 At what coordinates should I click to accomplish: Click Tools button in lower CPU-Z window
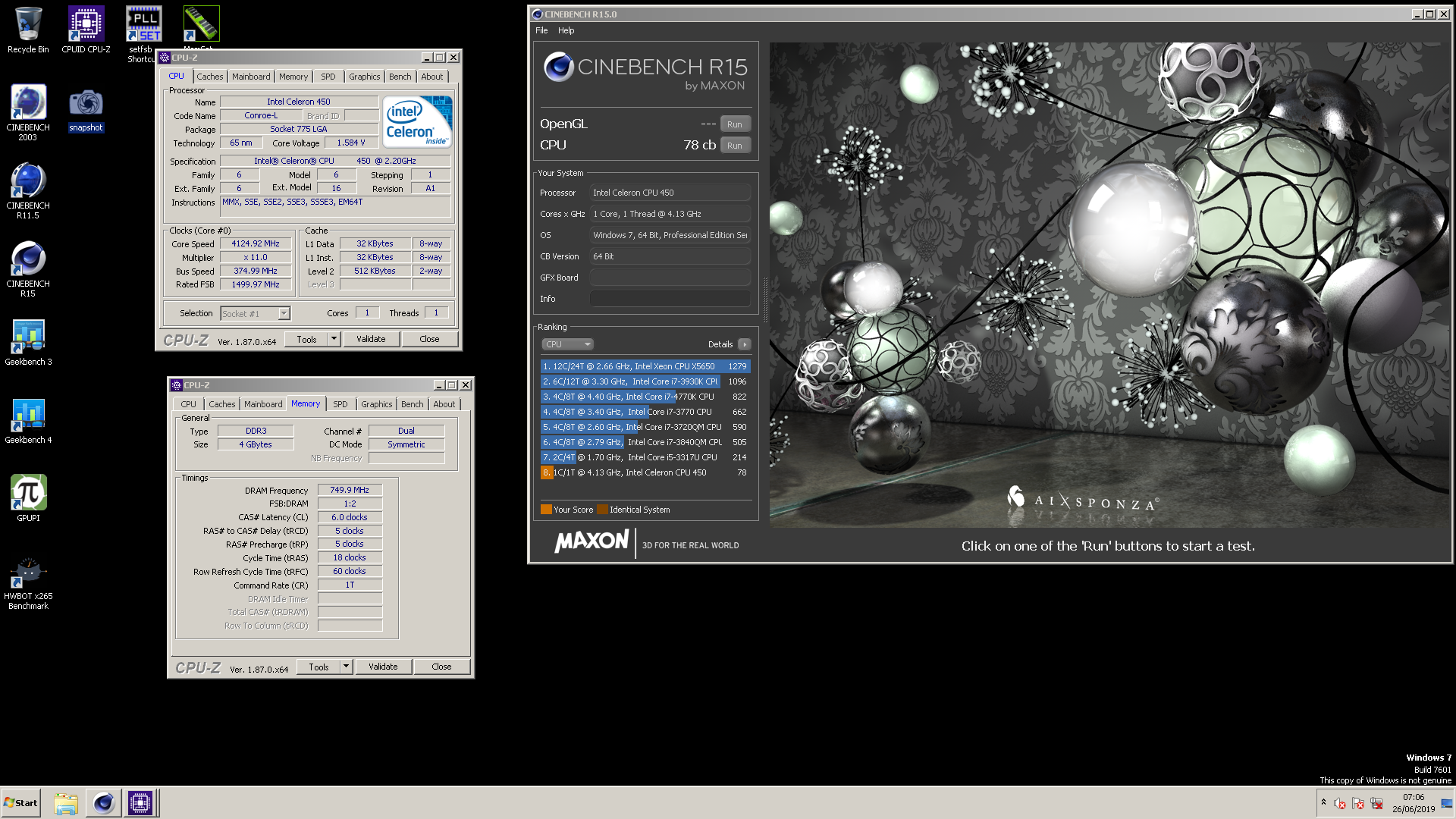point(318,667)
